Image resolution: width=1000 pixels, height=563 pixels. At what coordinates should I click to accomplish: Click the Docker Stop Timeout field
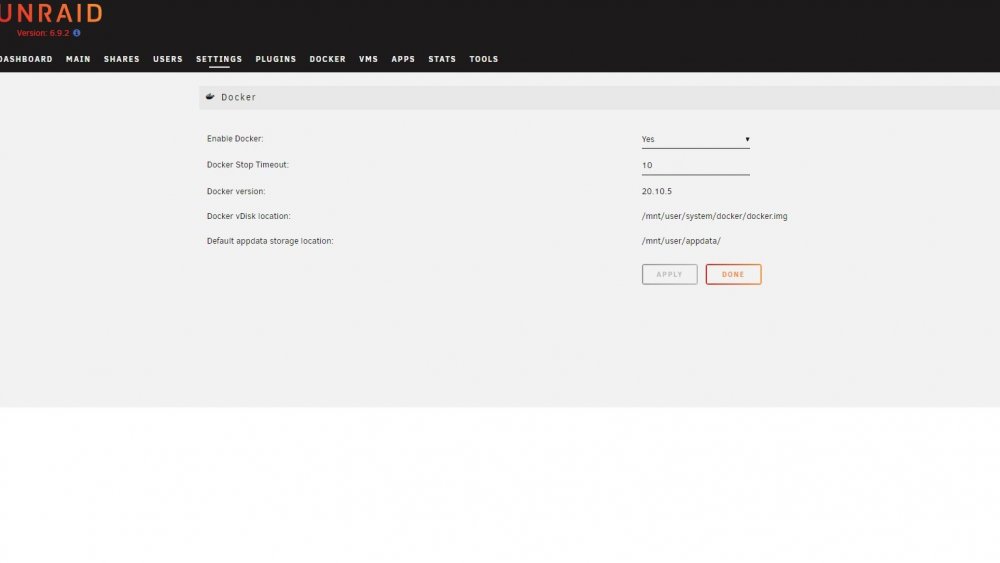(696, 166)
